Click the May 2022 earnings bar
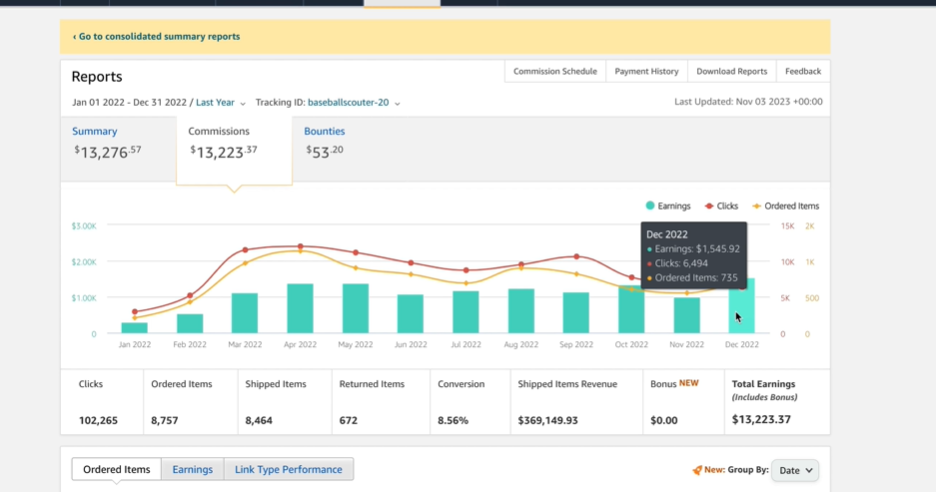This screenshot has width=936, height=492. point(355,308)
